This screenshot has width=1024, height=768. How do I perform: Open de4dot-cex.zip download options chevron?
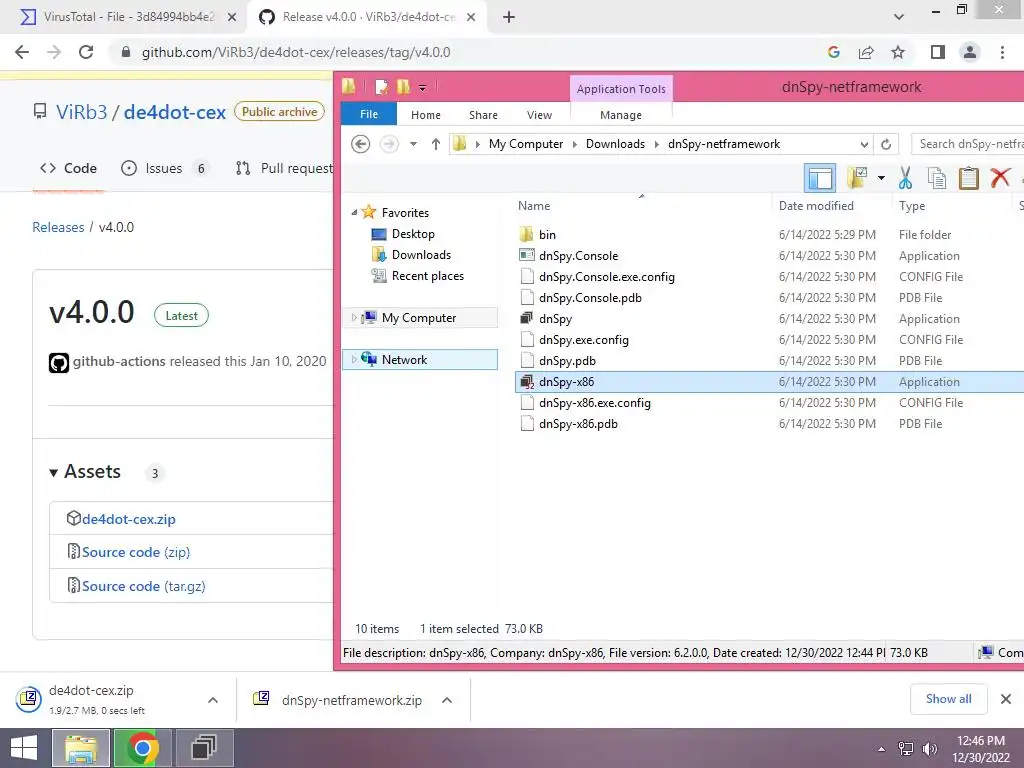coord(212,700)
